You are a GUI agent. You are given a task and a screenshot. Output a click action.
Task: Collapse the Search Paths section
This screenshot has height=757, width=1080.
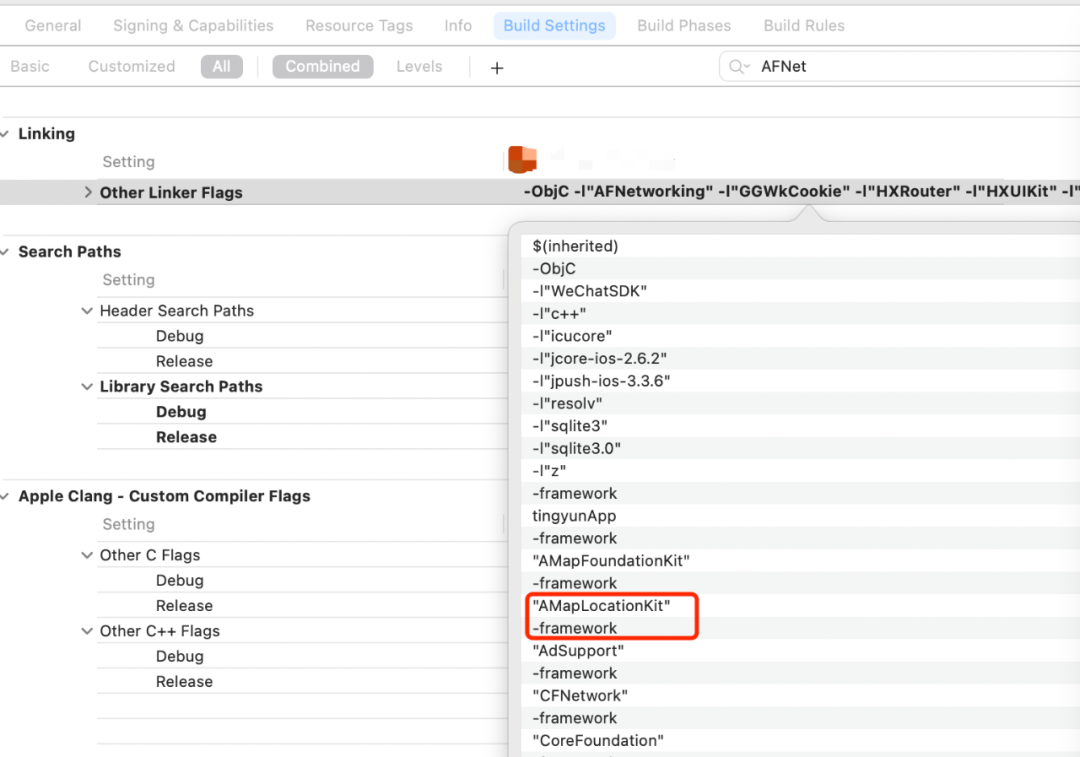[x=5, y=251]
